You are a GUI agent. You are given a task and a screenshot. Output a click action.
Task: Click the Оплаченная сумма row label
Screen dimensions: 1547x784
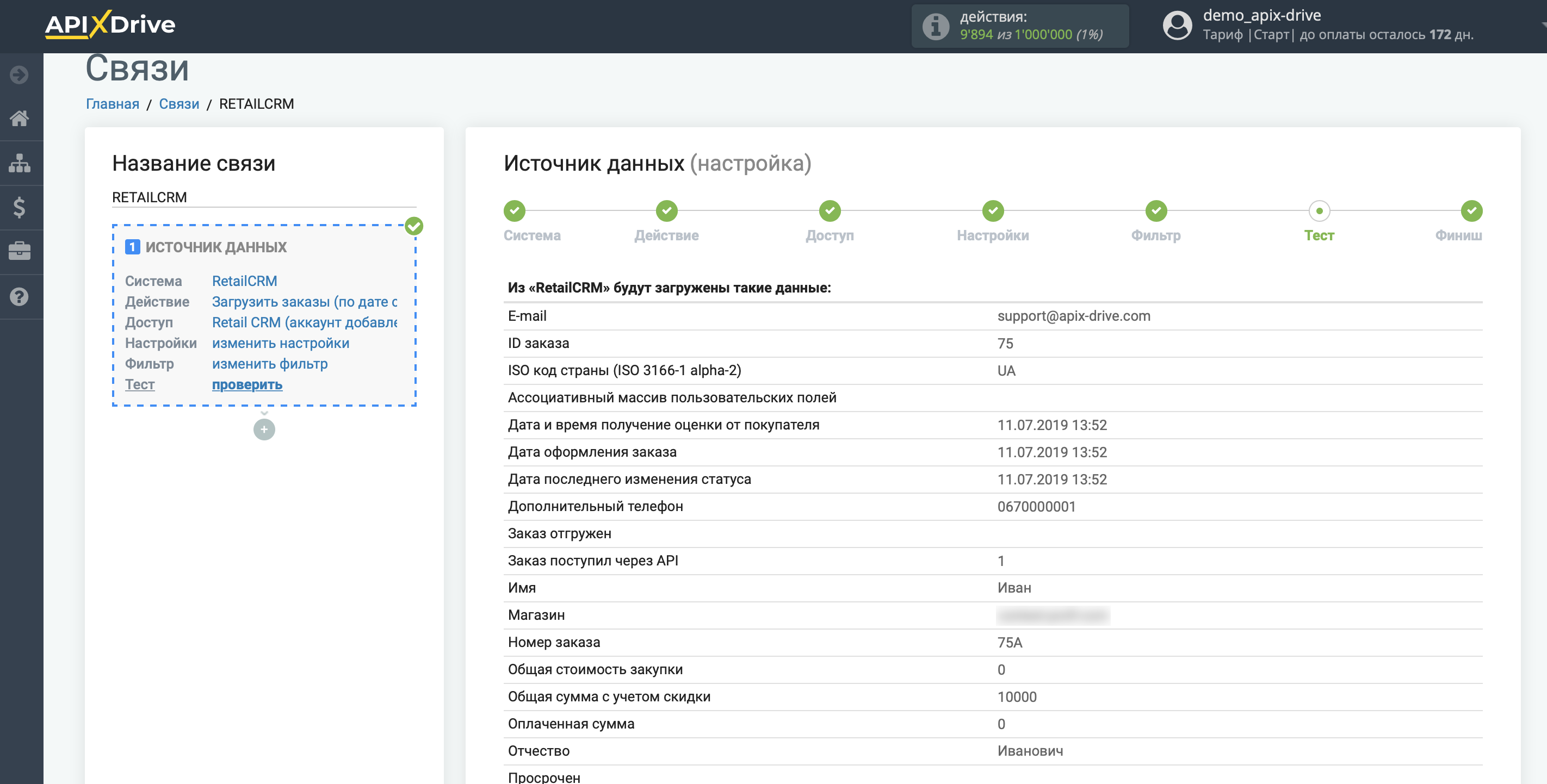click(x=571, y=724)
